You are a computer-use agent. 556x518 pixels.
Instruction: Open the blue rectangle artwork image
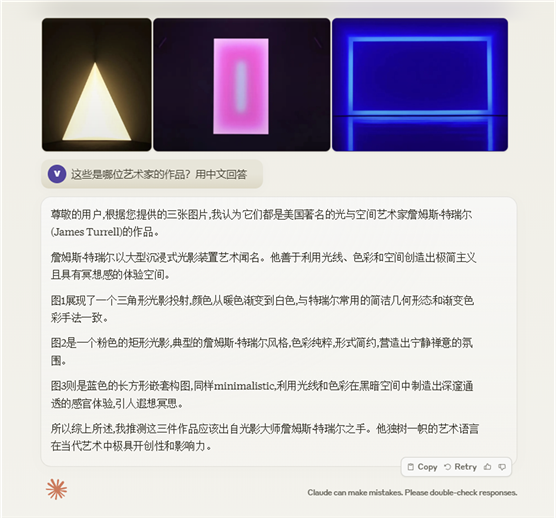420,85
